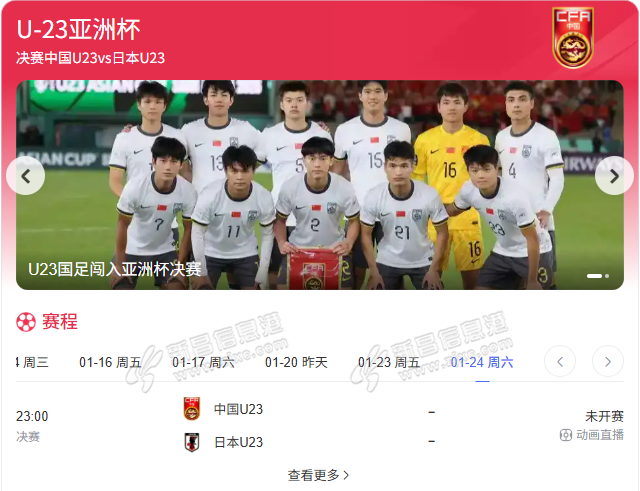Click the 动画直播 animation icon
The height and width of the screenshot is (491, 640).
point(566,435)
